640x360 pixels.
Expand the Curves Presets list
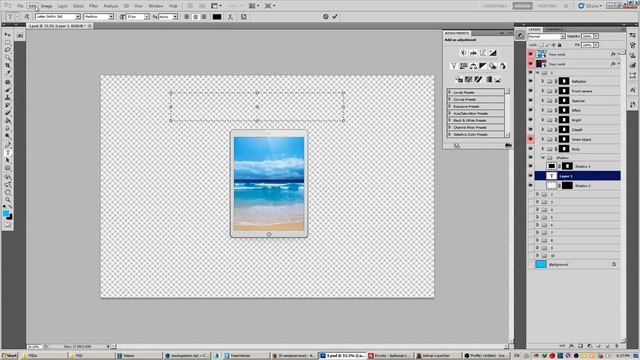point(450,100)
